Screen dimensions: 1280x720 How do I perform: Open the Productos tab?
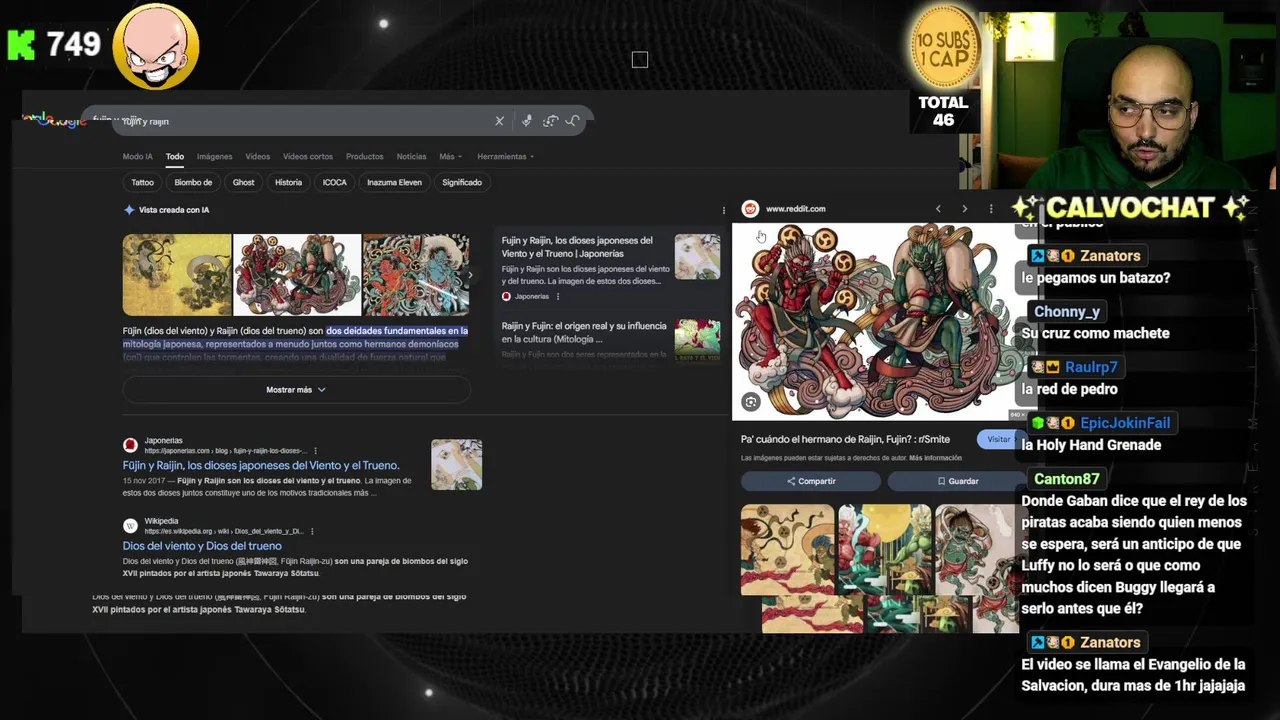coord(365,157)
